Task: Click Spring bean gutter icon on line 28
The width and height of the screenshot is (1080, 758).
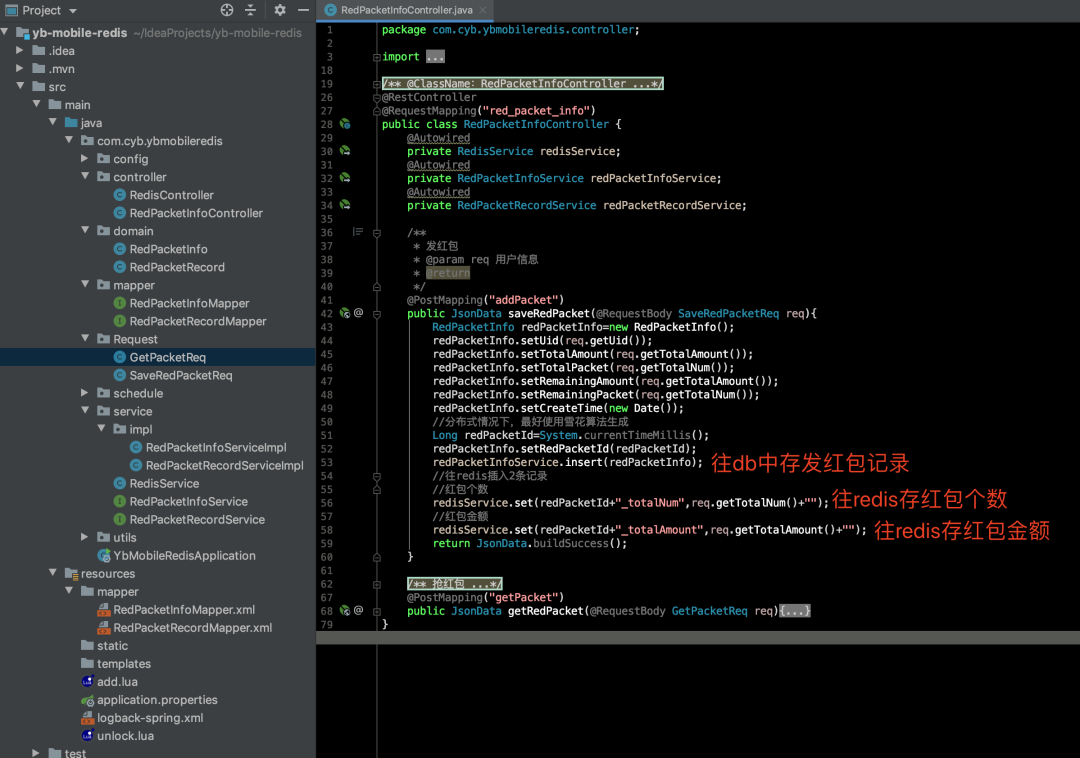Action: (x=344, y=124)
